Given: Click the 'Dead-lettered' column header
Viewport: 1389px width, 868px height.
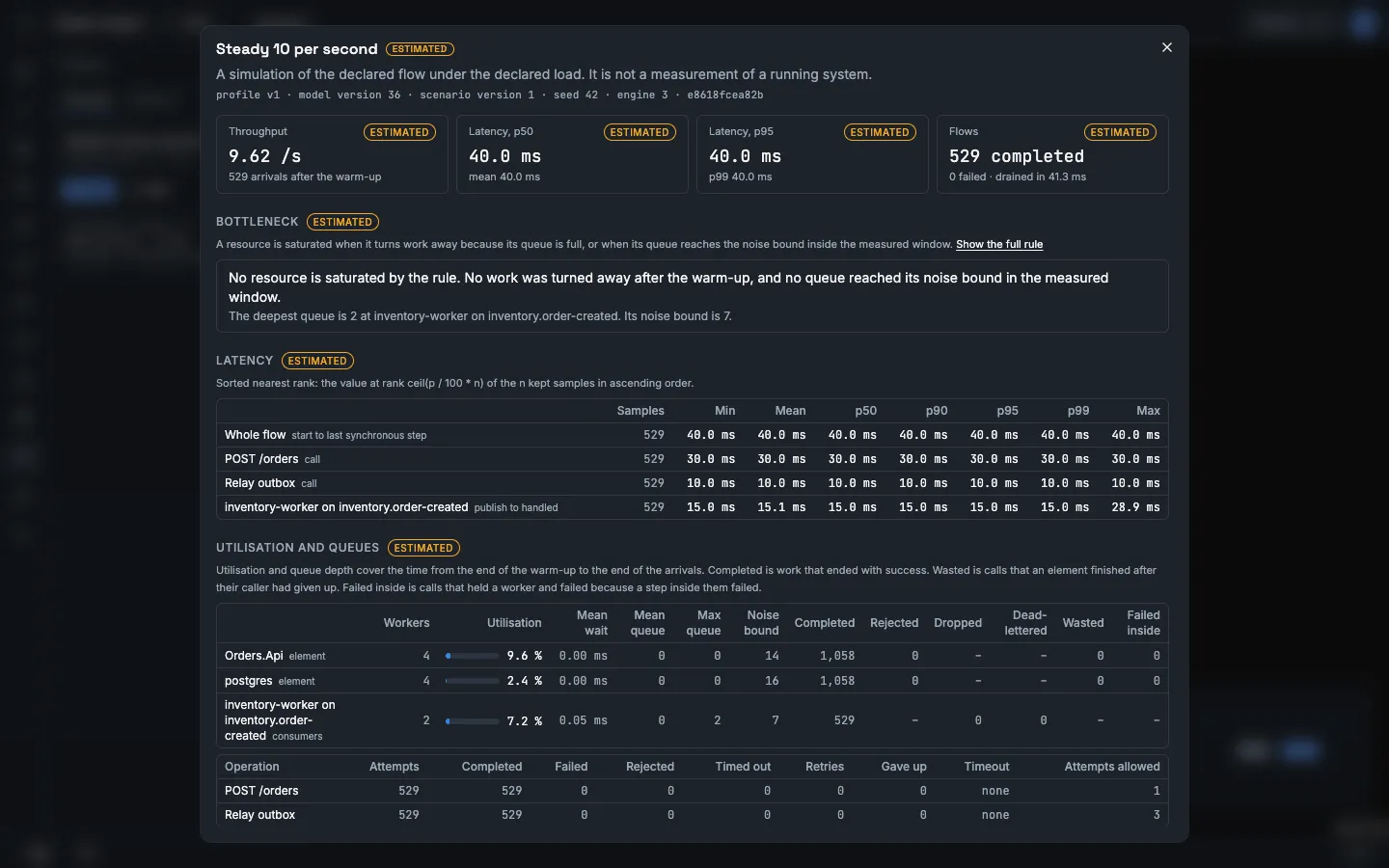Looking at the screenshot, I should click(1025, 623).
